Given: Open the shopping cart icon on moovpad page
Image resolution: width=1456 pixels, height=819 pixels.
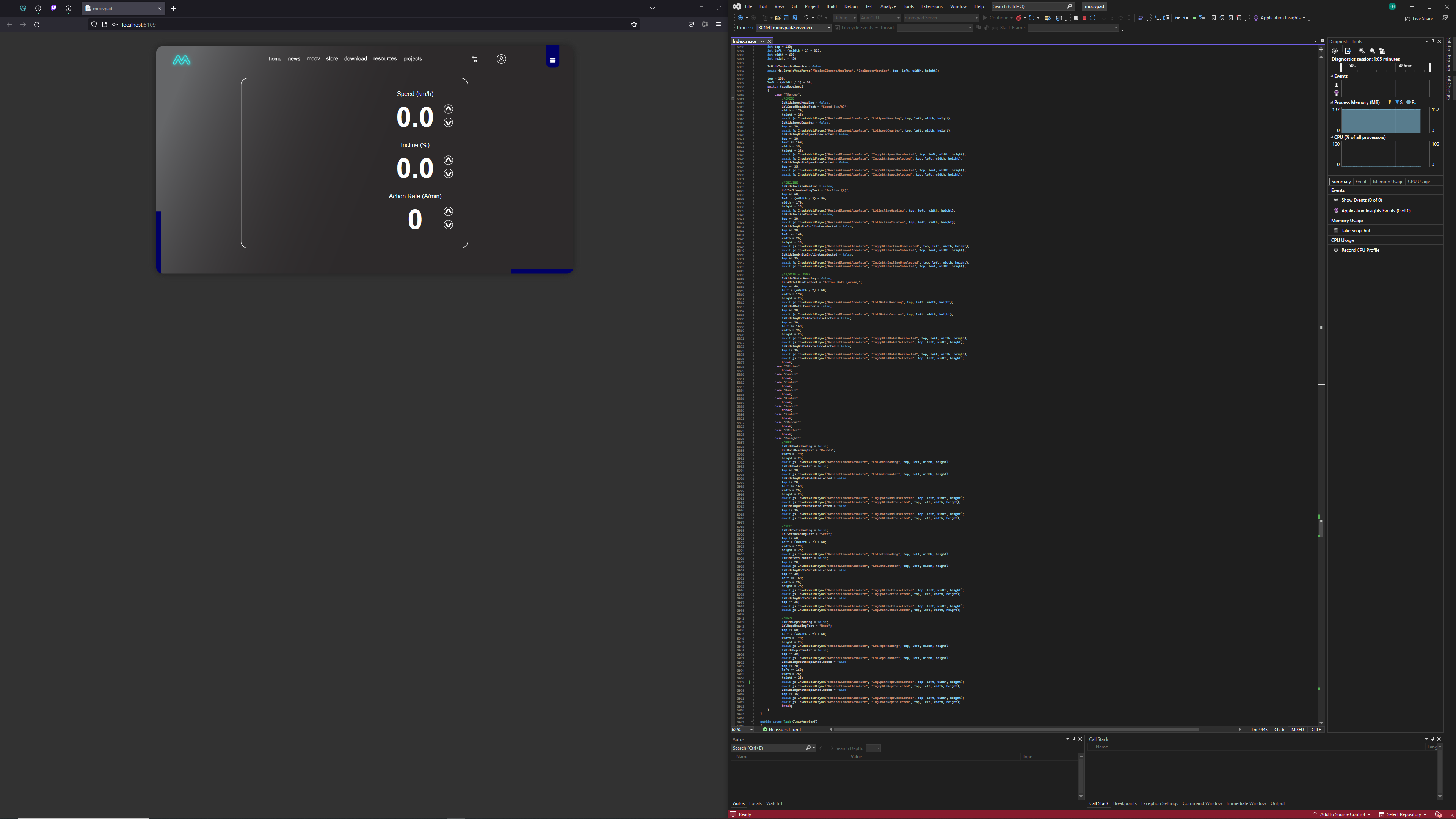Looking at the screenshot, I should pyautogui.click(x=475, y=60).
